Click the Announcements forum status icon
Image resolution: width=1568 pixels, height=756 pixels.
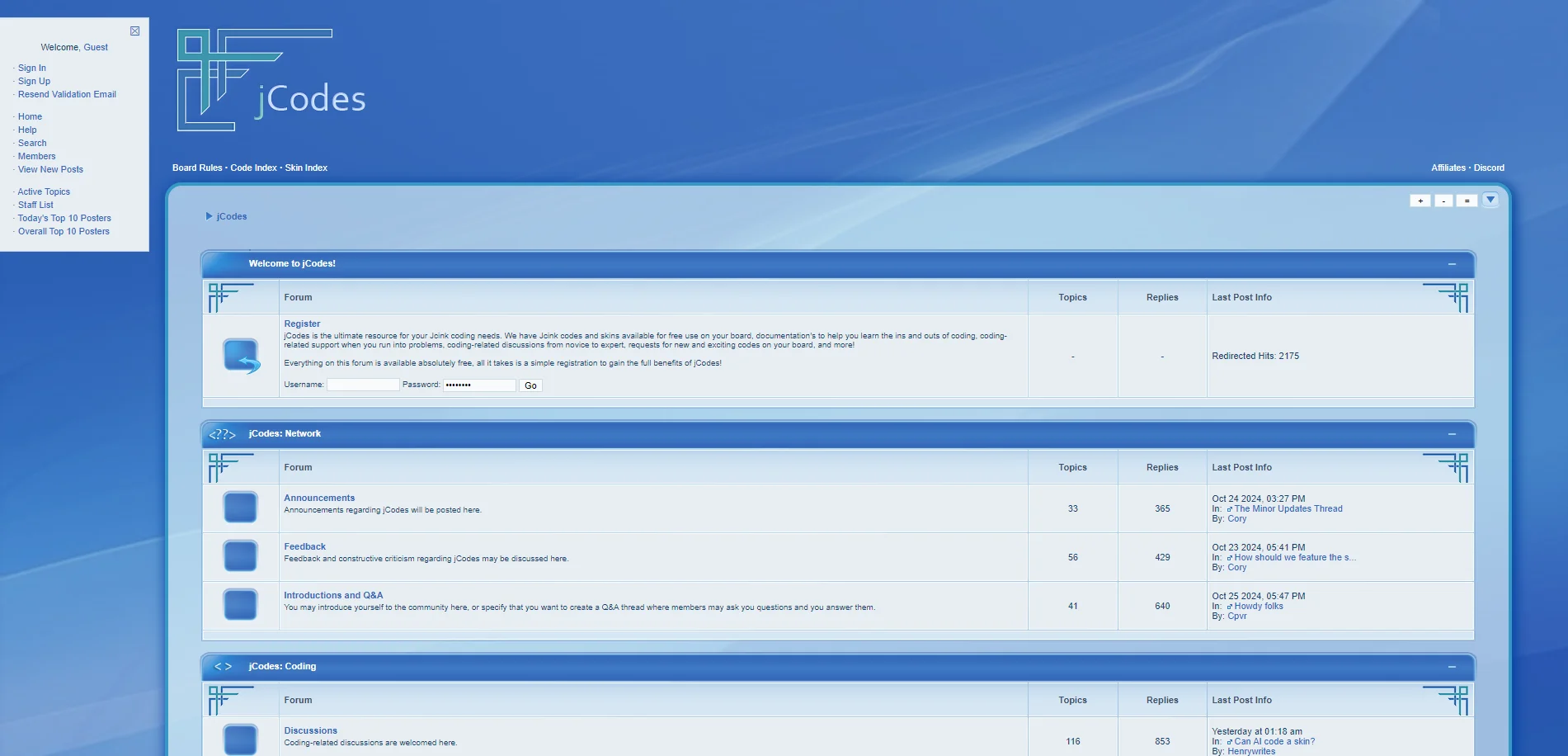[x=240, y=507]
